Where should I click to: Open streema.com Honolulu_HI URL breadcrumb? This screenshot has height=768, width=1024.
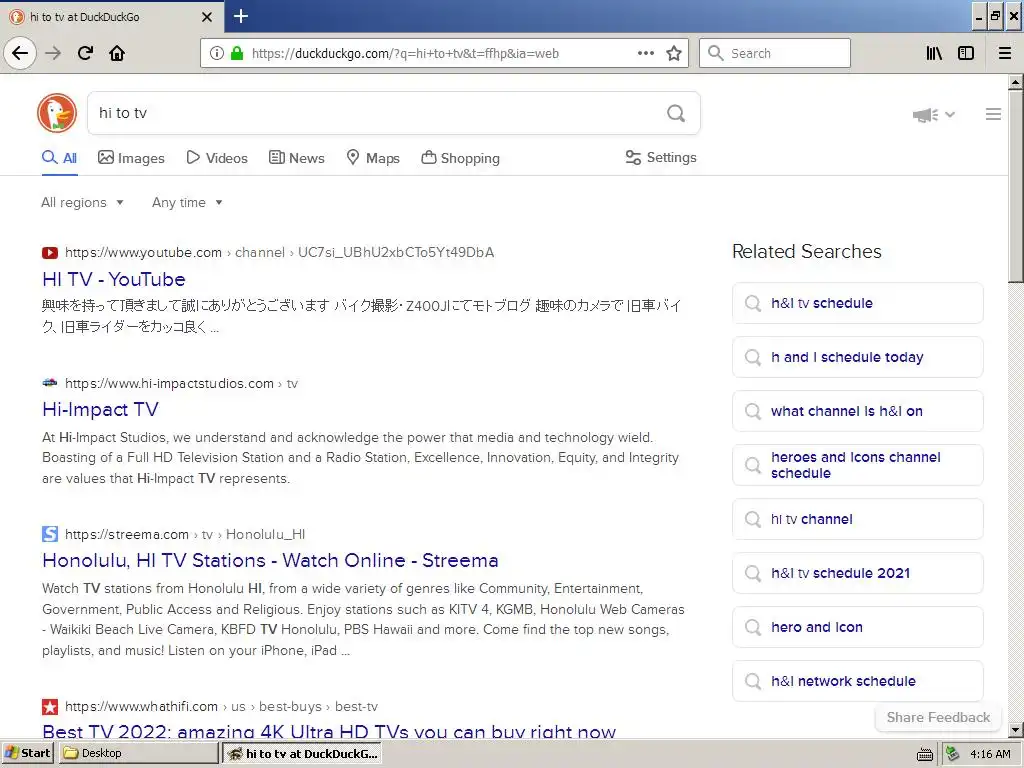(185, 534)
